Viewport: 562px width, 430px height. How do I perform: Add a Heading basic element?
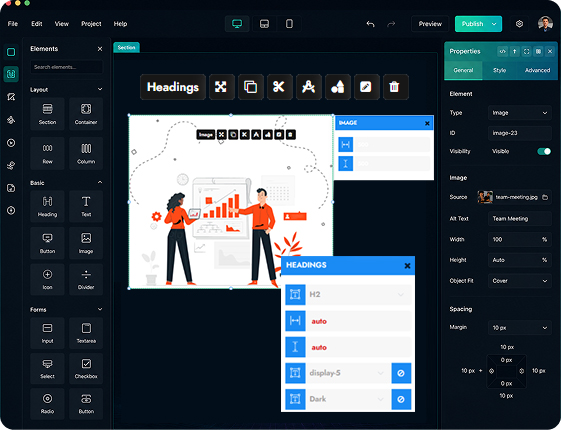point(47,206)
